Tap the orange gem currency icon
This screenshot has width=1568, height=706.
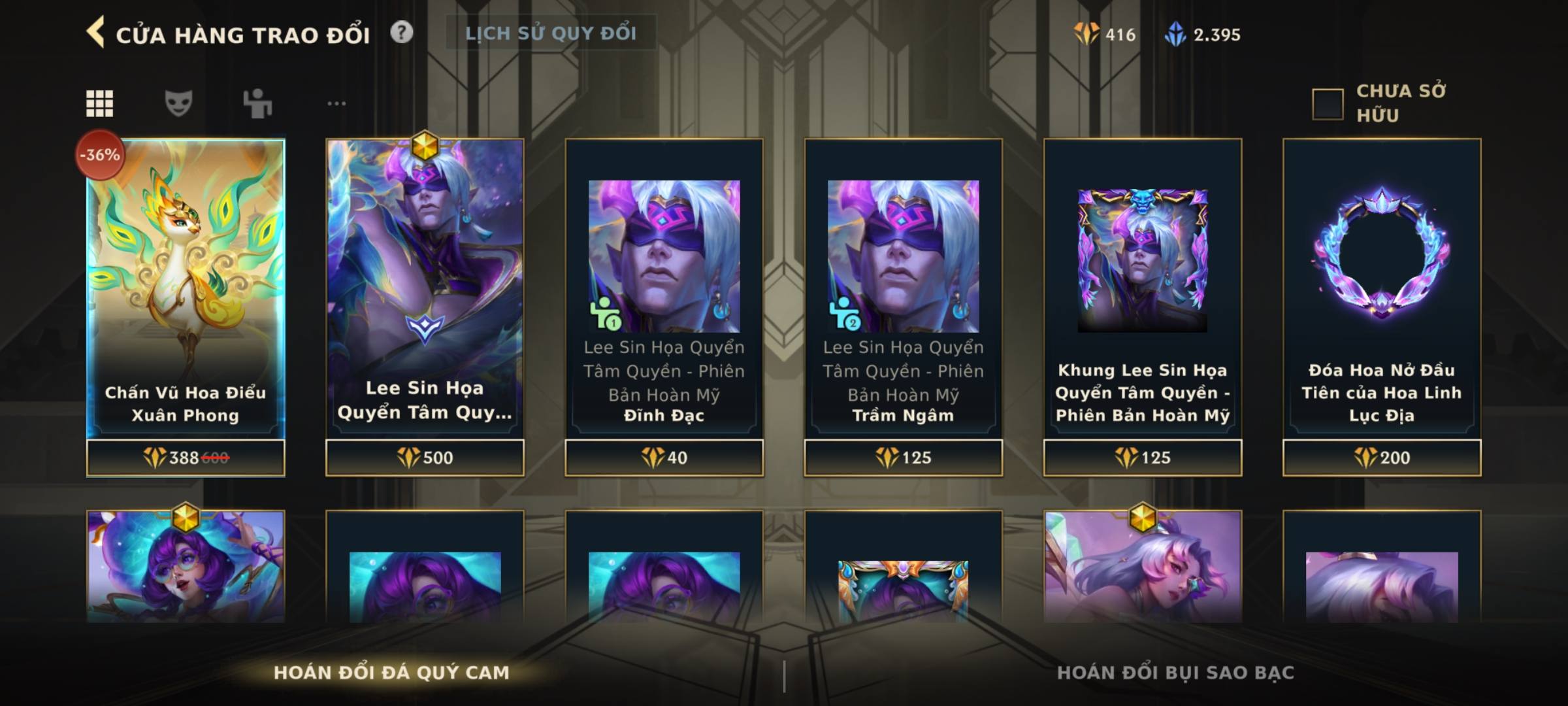click(x=1086, y=34)
